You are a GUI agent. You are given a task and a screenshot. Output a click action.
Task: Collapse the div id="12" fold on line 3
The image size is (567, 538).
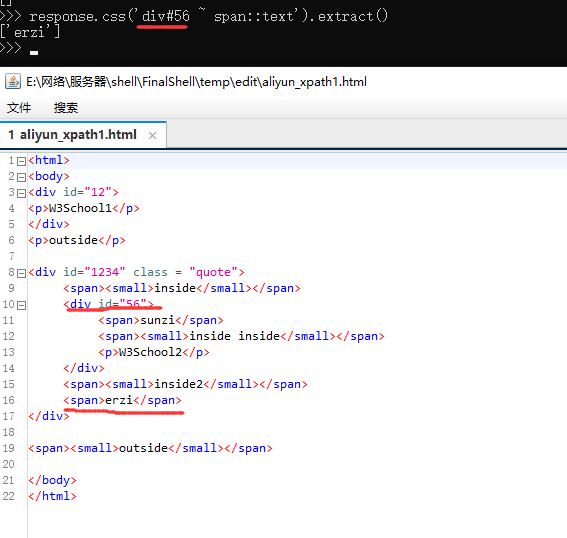click(x=22, y=193)
